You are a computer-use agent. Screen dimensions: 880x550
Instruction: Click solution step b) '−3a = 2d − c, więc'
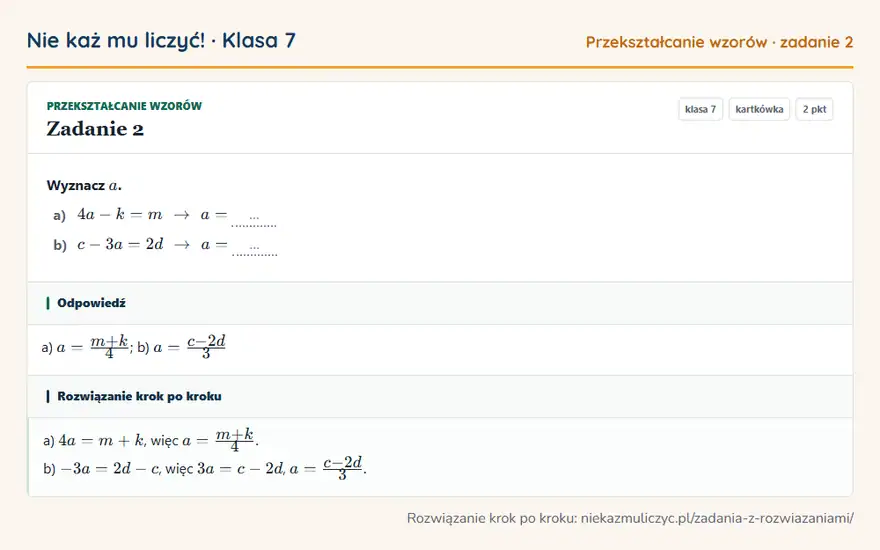point(118,469)
